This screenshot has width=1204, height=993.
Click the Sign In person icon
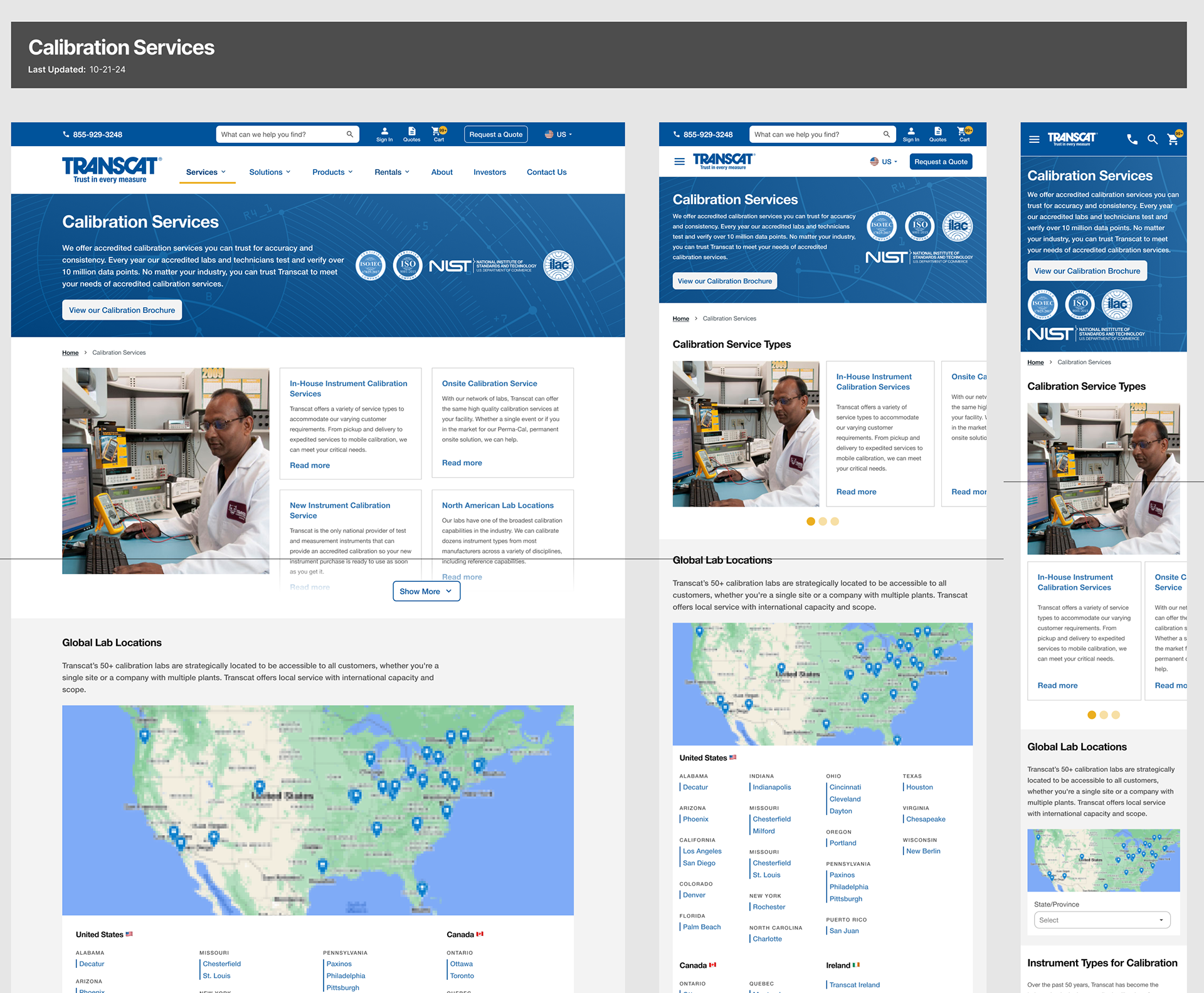tap(384, 132)
